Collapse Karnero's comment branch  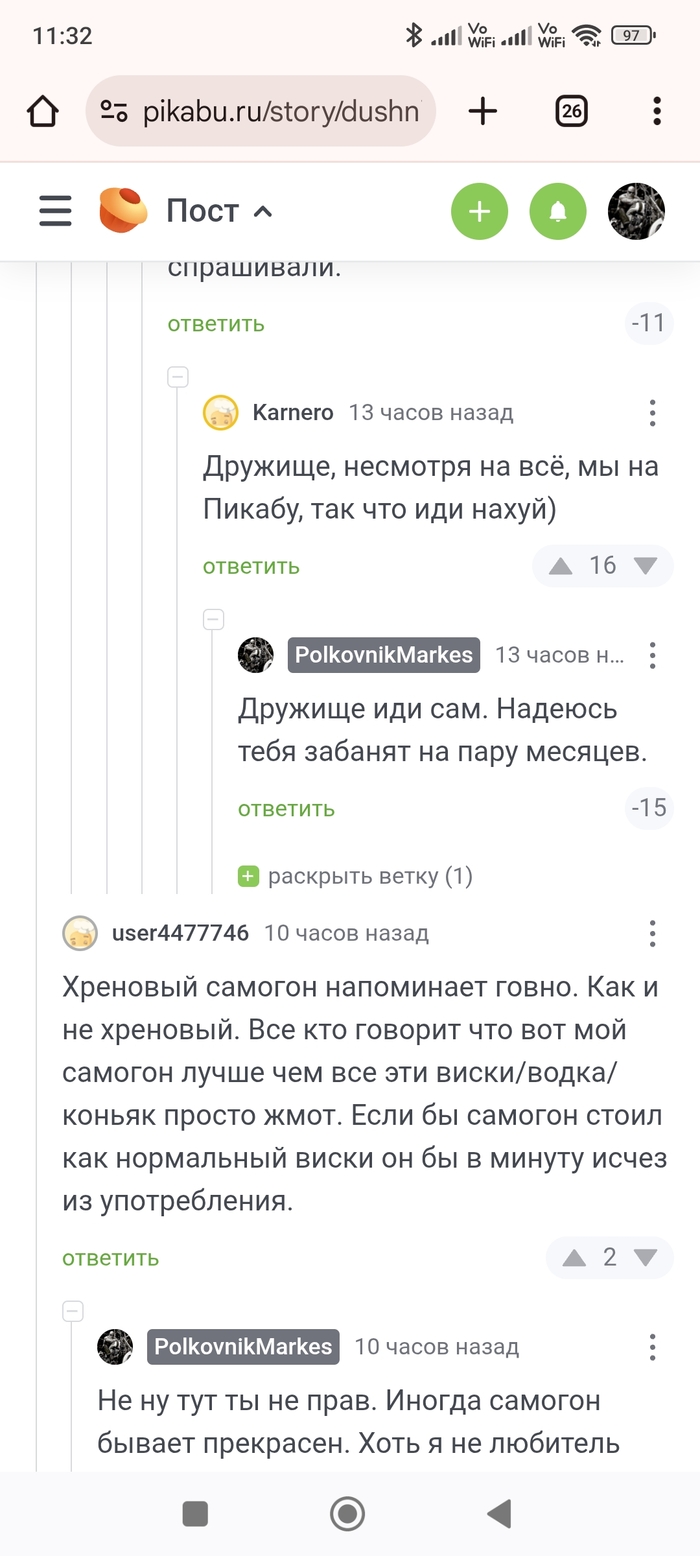coord(177,377)
